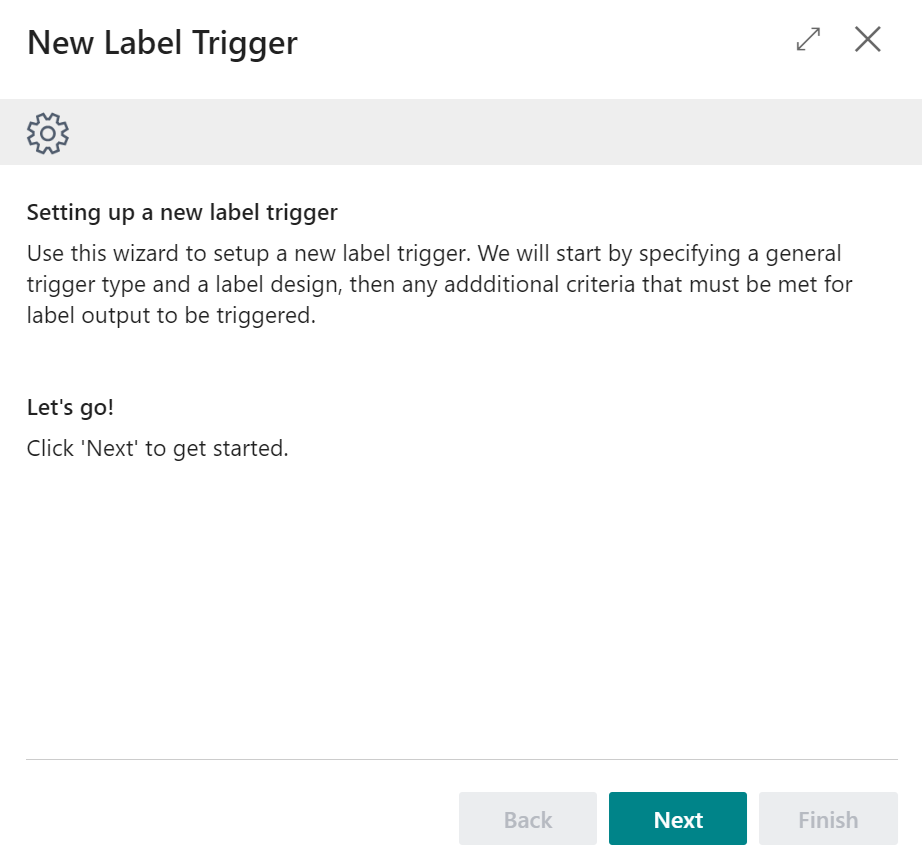Click the settings gear icon in the toolbar

[x=47, y=132]
